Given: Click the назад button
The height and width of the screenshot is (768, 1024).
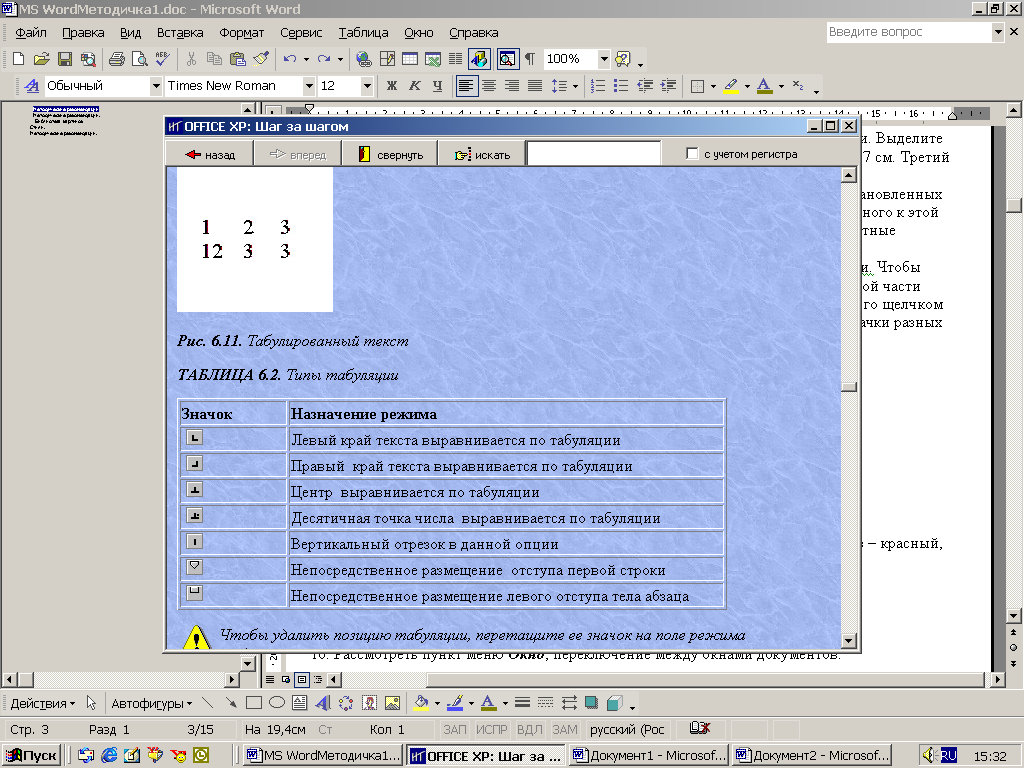Looking at the screenshot, I should click(210, 155).
